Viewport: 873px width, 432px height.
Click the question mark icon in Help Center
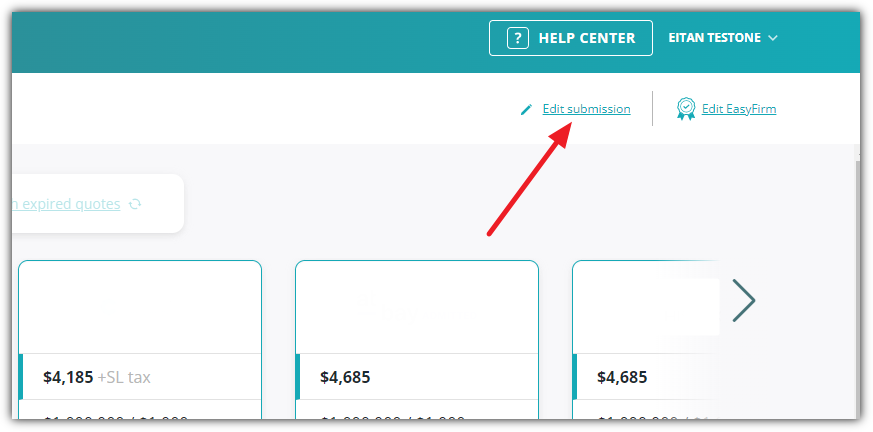[x=518, y=38]
